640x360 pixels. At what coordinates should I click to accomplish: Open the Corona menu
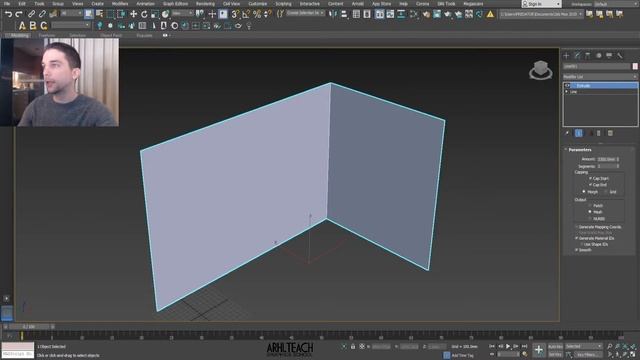(x=422, y=4)
